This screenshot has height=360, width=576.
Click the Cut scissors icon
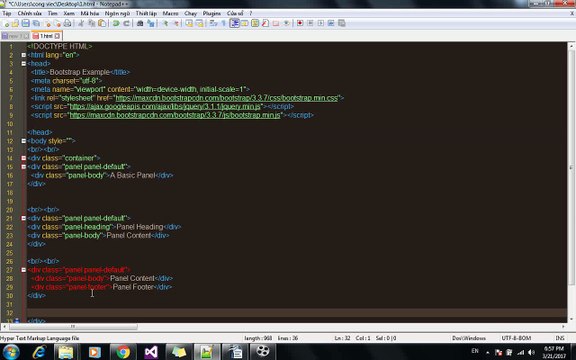(x=81, y=24)
